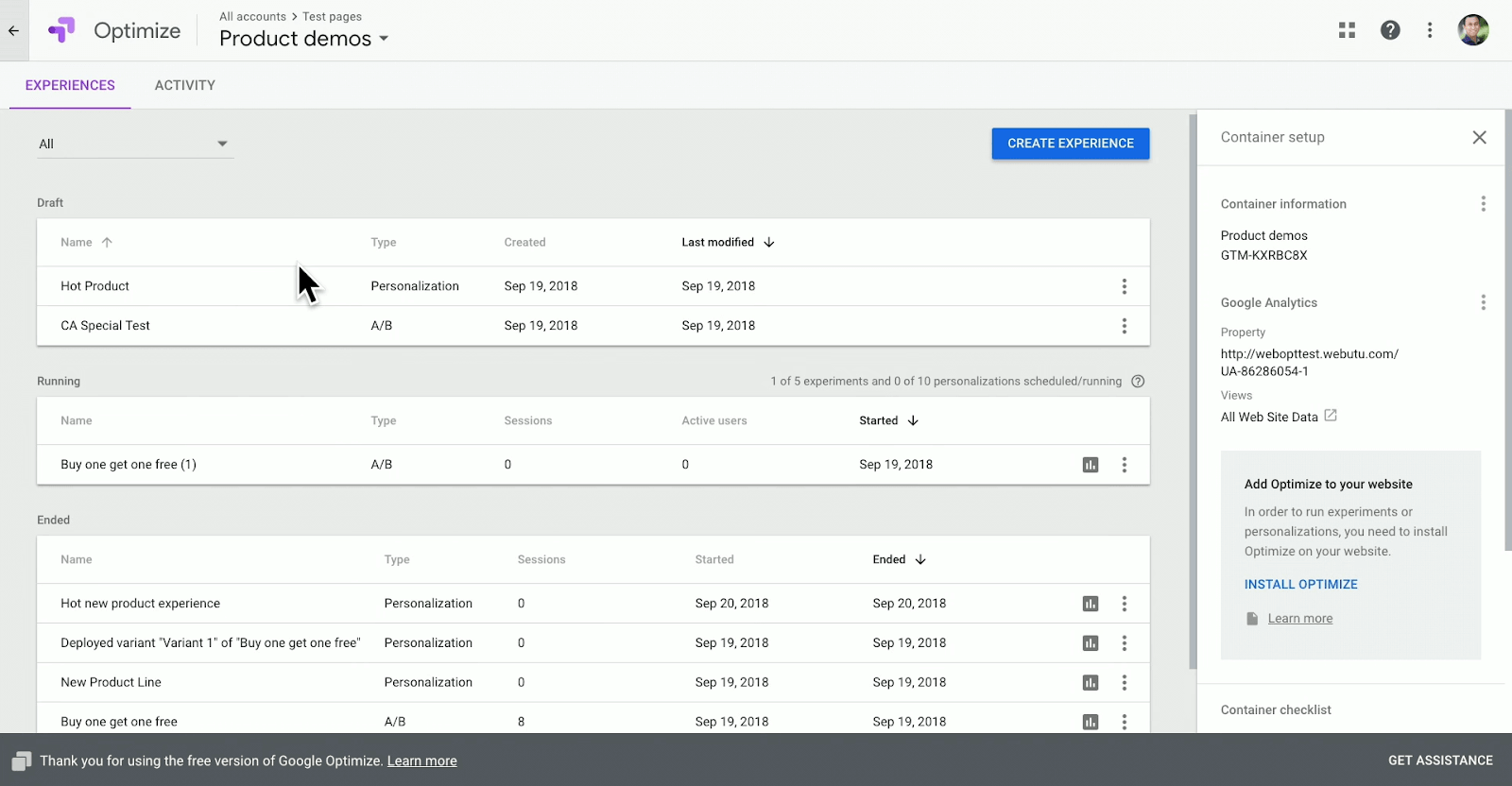Click Started column header in Ended table
This screenshot has width=1512, height=786.
click(713, 560)
